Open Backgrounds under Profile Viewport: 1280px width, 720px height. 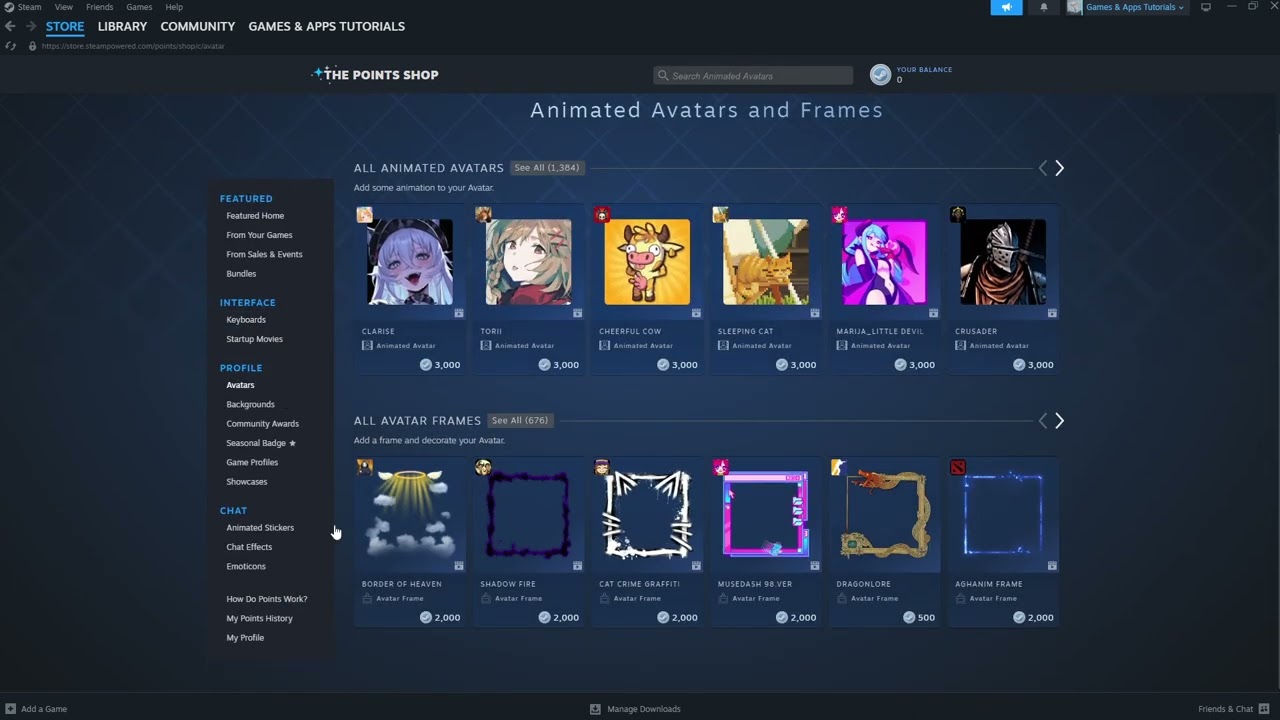coord(250,405)
